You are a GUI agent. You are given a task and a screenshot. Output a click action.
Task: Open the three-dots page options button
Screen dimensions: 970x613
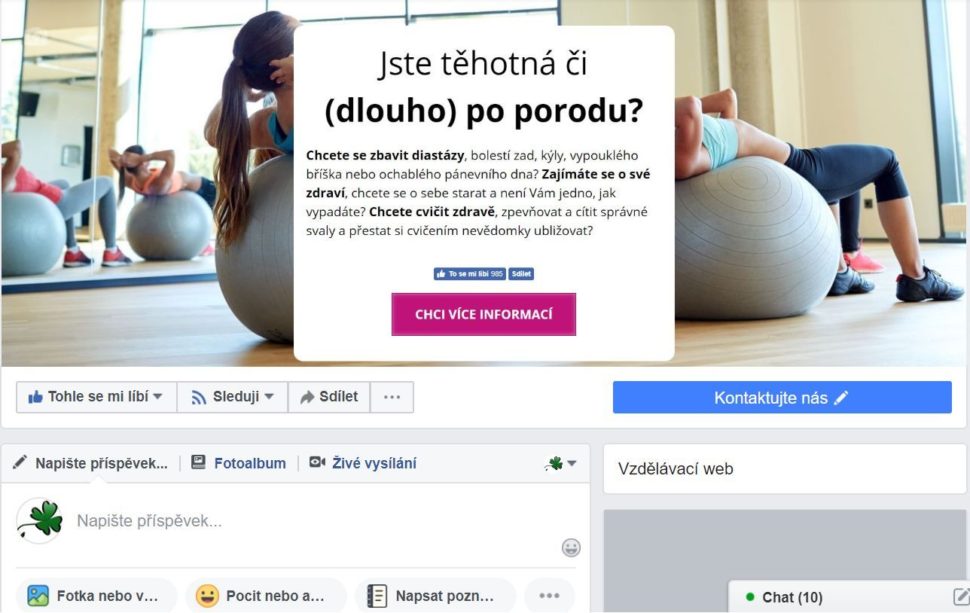pyautogui.click(x=392, y=397)
